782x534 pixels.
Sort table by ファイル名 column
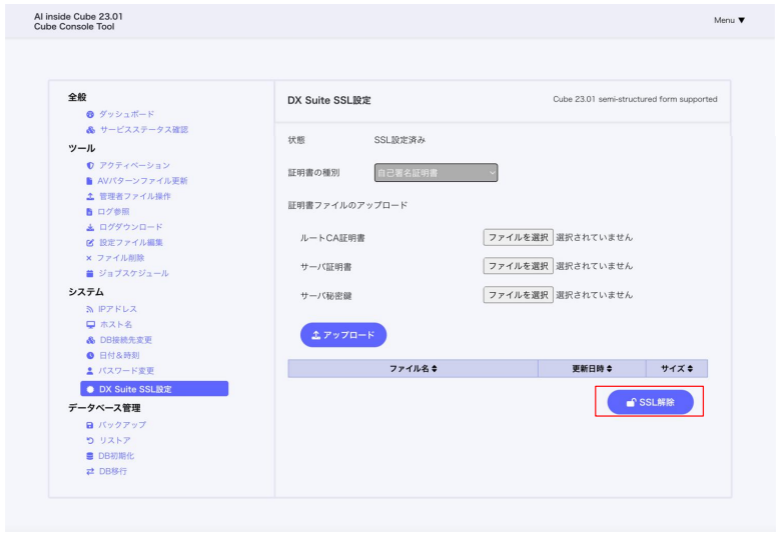pos(413,369)
